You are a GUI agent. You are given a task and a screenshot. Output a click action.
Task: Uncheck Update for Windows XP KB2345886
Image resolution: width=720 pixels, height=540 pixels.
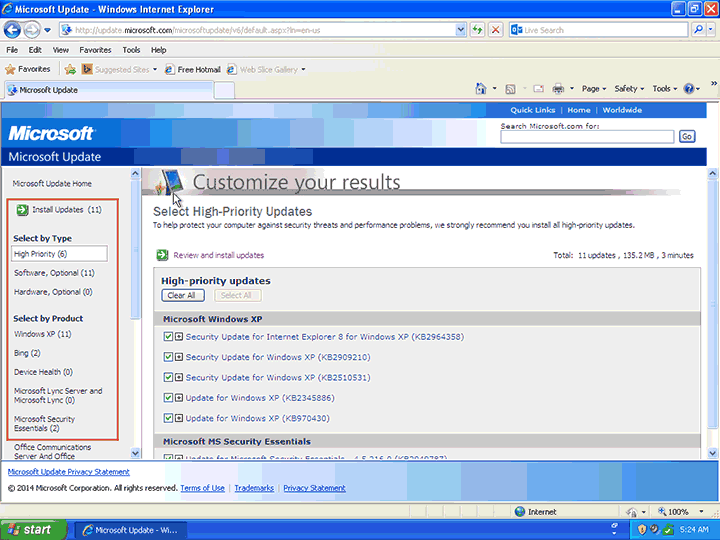coord(168,398)
